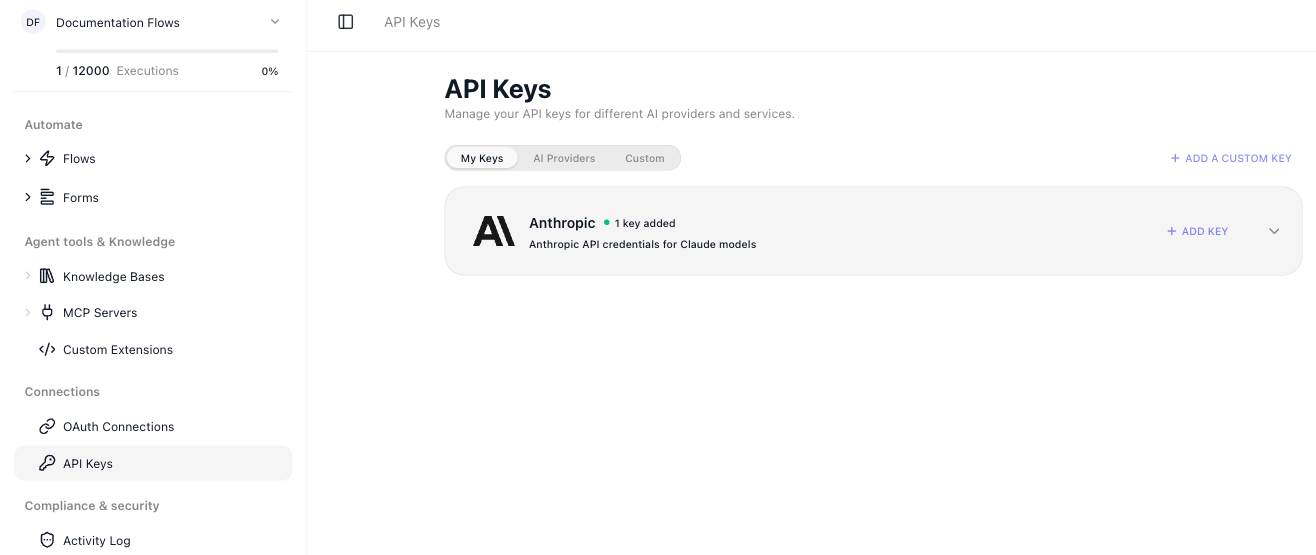Click the MCP Servers plug icon
1316x555 pixels.
click(x=47, y=312)
